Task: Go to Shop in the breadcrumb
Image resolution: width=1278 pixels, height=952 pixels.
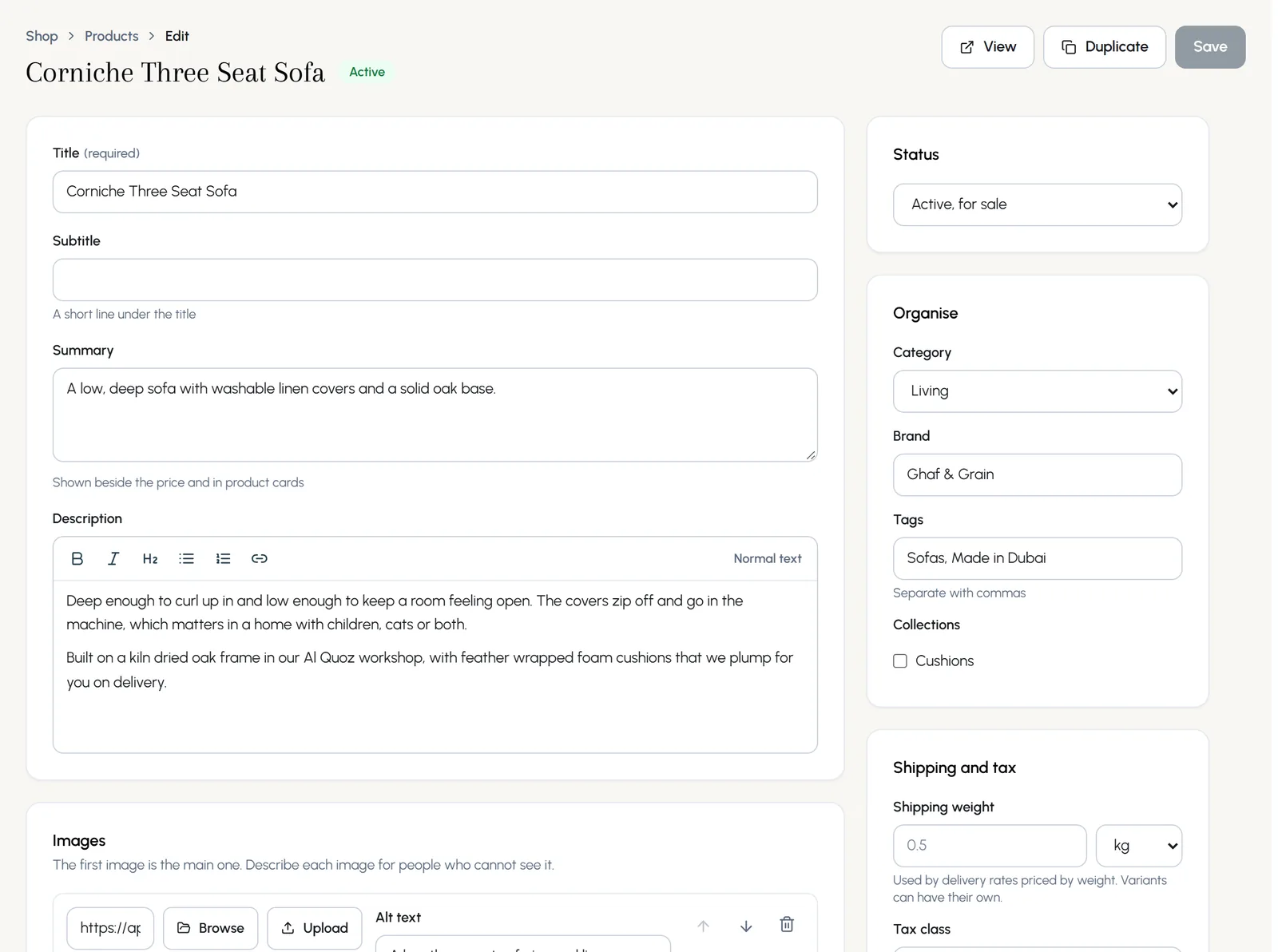Action: 42,36
